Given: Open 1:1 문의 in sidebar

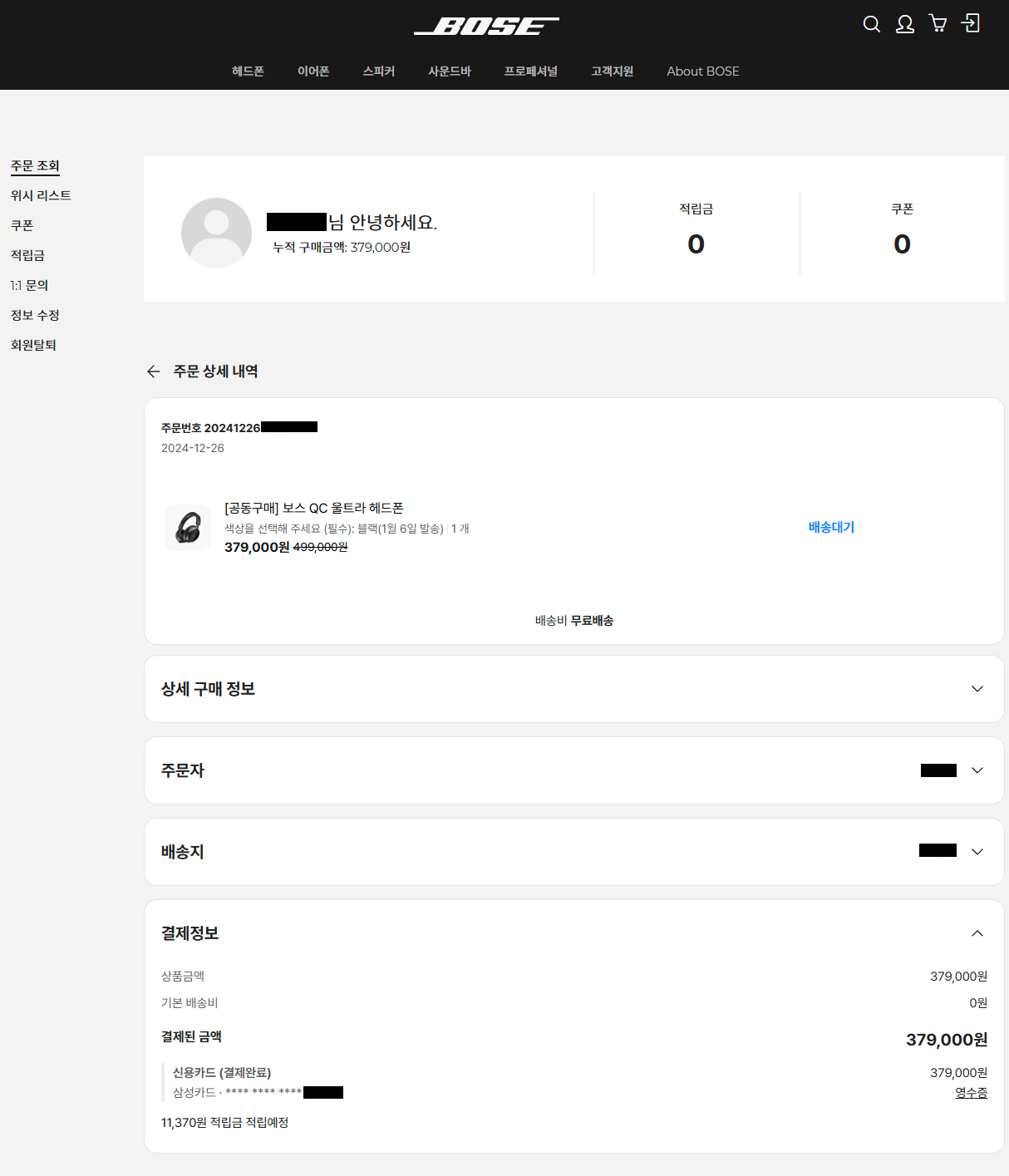Looking at the screenshot, I should (x=29, y=285).
